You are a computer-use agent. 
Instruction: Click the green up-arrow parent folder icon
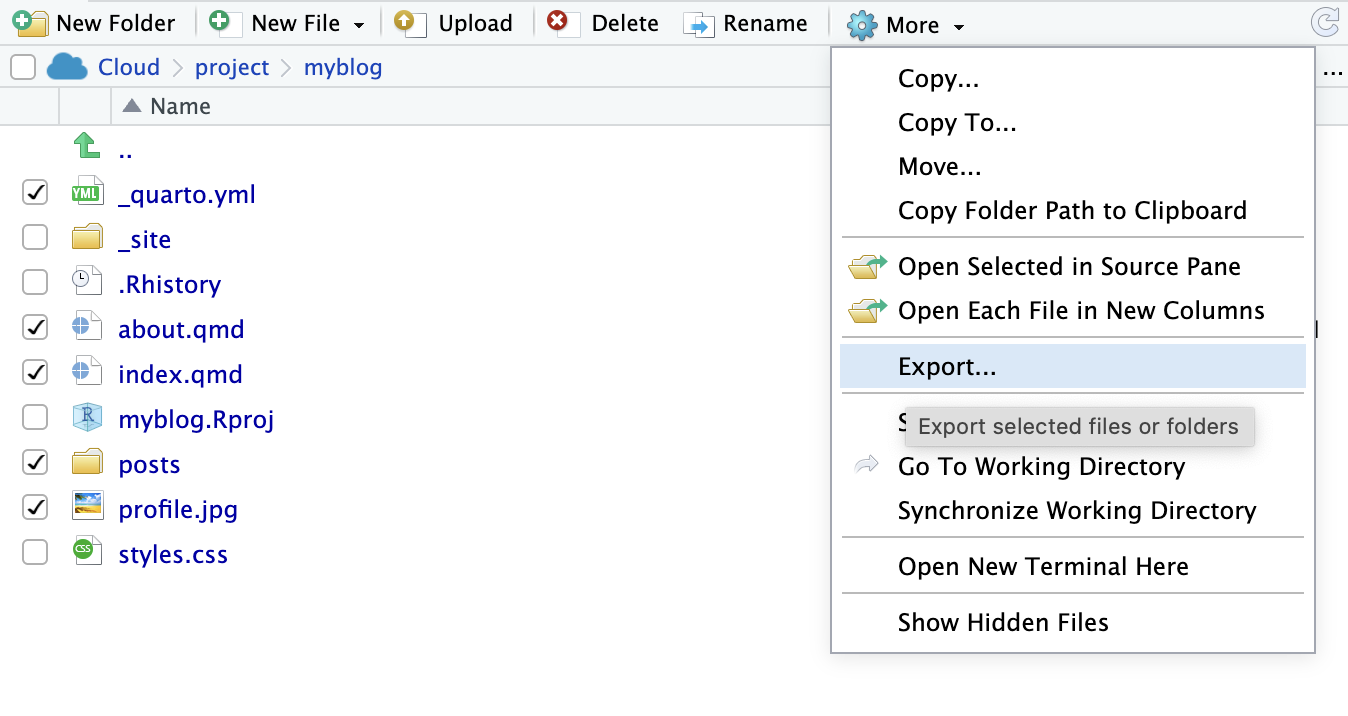click(x=86, y=146)
